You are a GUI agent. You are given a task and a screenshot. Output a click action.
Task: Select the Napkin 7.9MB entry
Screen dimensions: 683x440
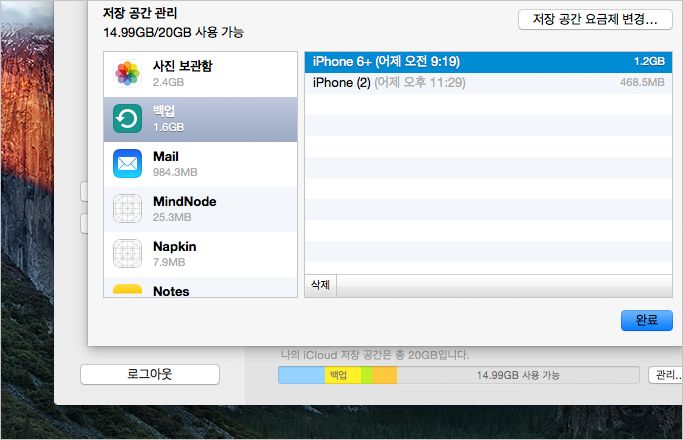(x=200, y=254)
